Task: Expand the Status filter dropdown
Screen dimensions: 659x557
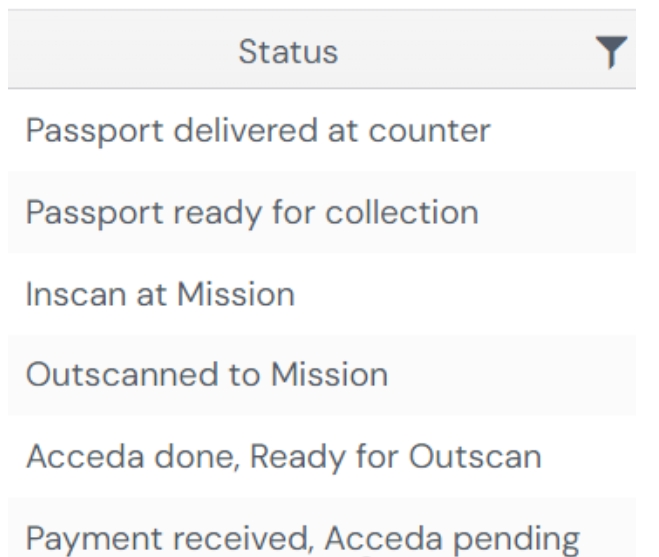Action: (619, 53)
